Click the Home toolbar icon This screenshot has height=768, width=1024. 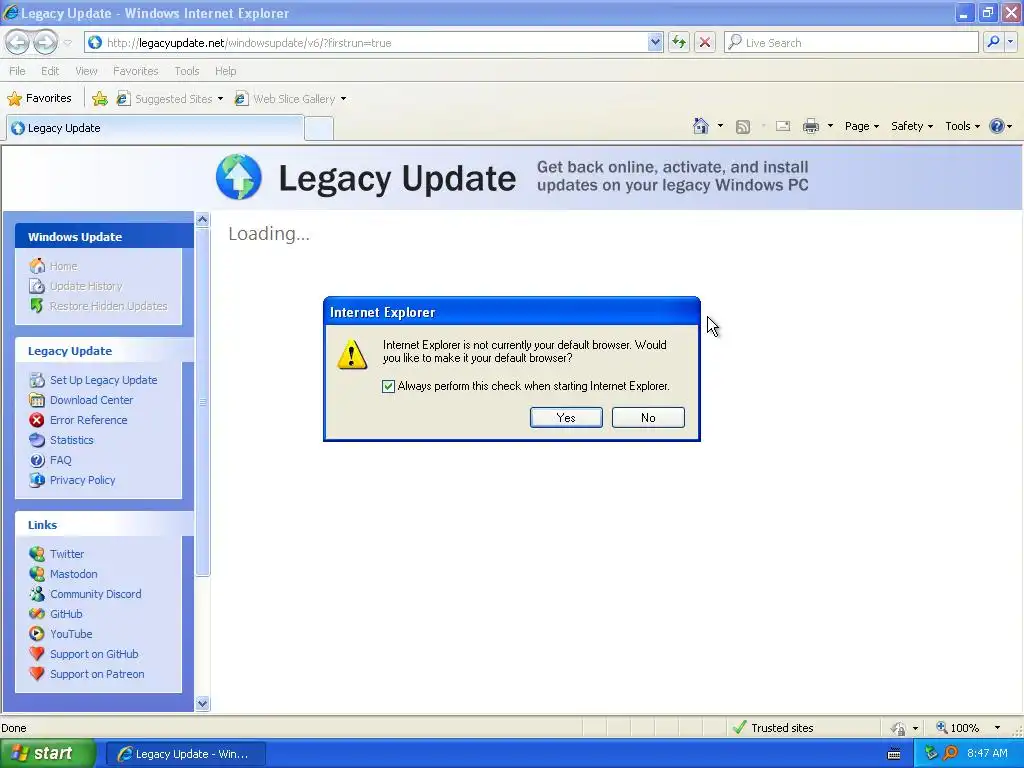(x=701, y=126)
